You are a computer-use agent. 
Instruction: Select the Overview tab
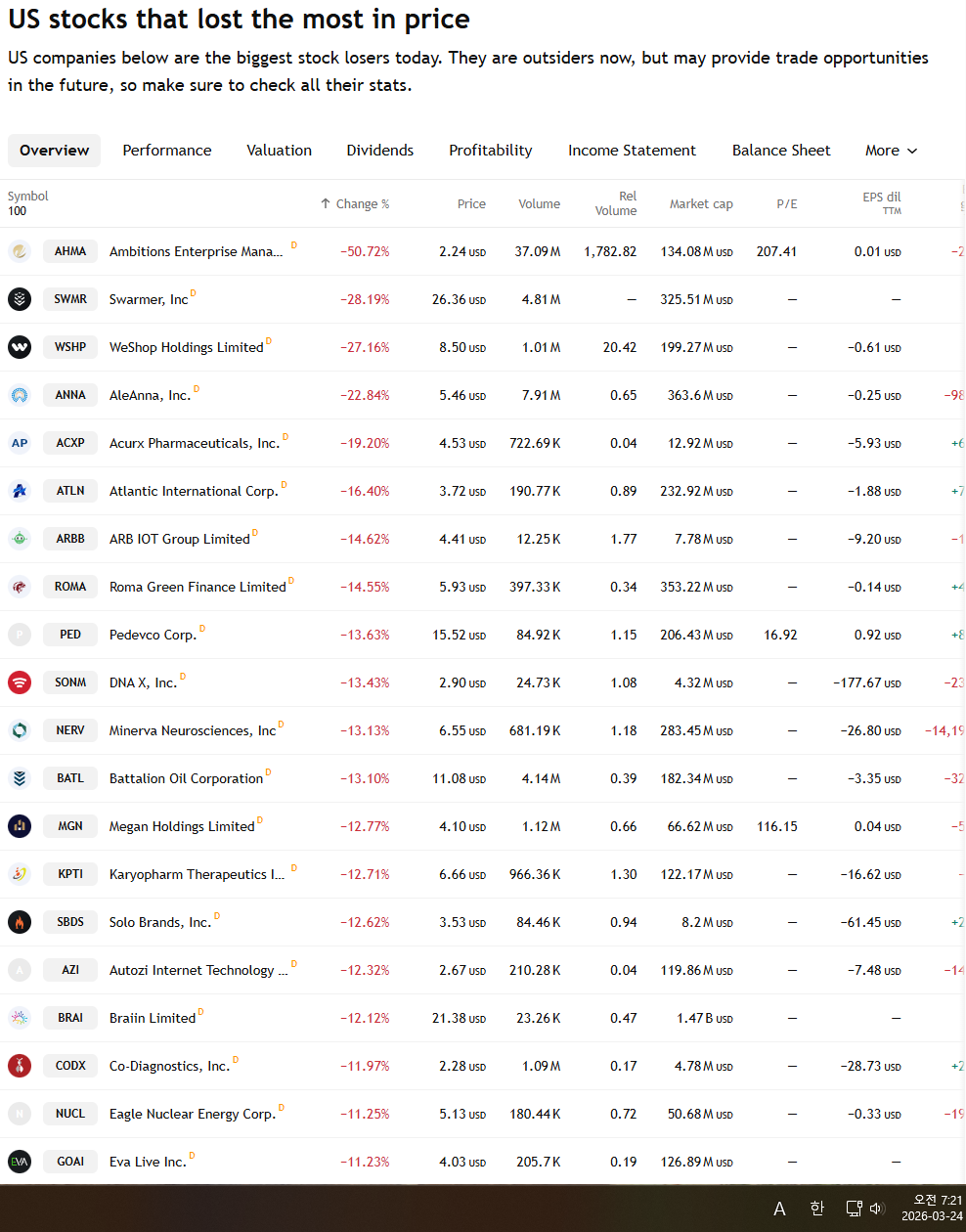54,151
